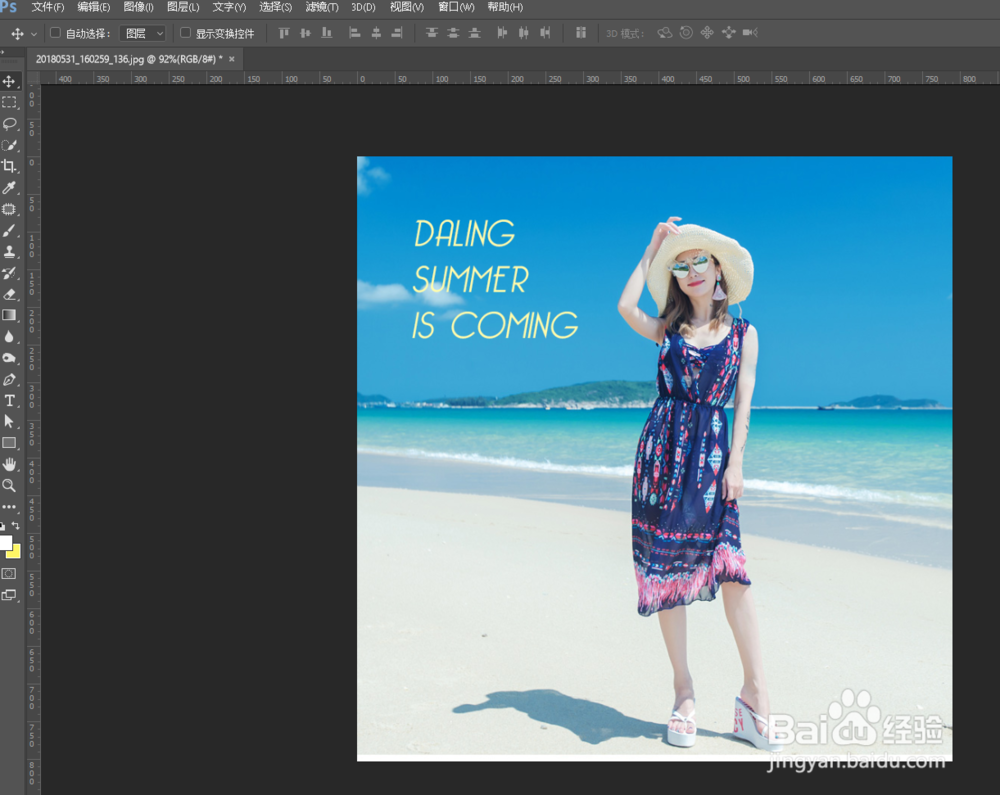1000x795 pixels.
Task: Open the 文字(Y) menu
Action: coord(229,7)
